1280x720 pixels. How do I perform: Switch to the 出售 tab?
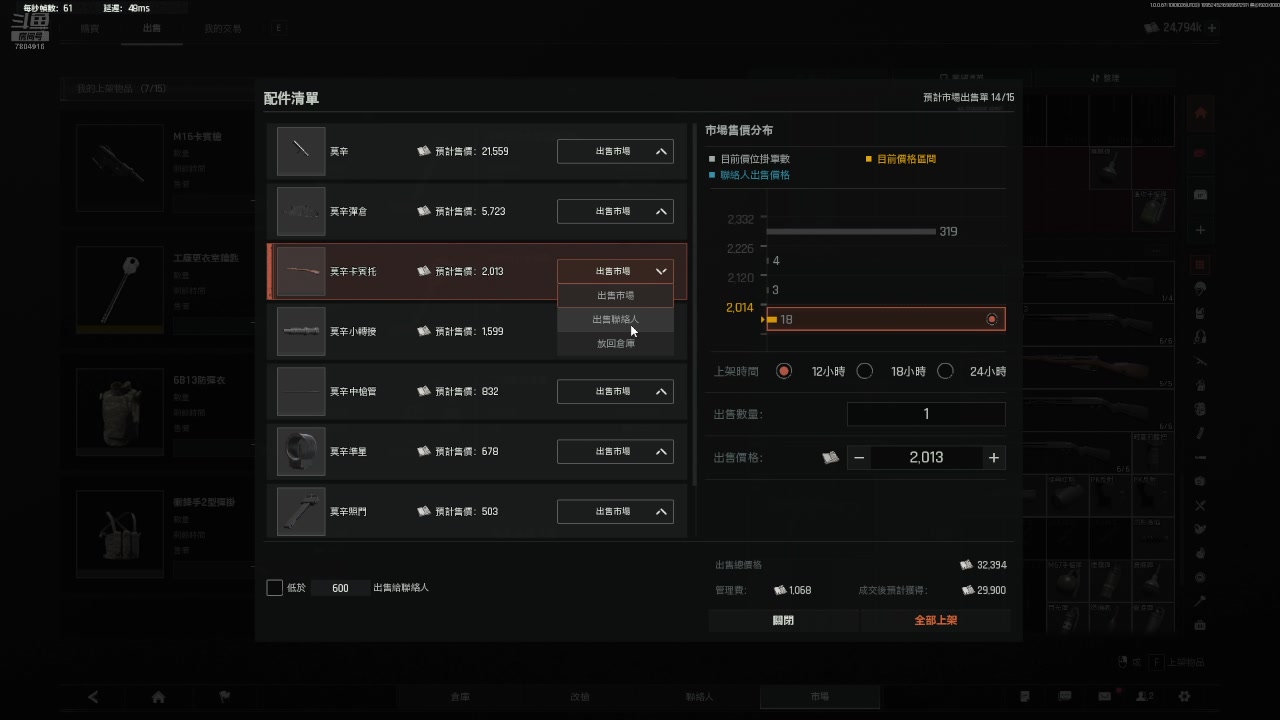(x=152, y=28)
